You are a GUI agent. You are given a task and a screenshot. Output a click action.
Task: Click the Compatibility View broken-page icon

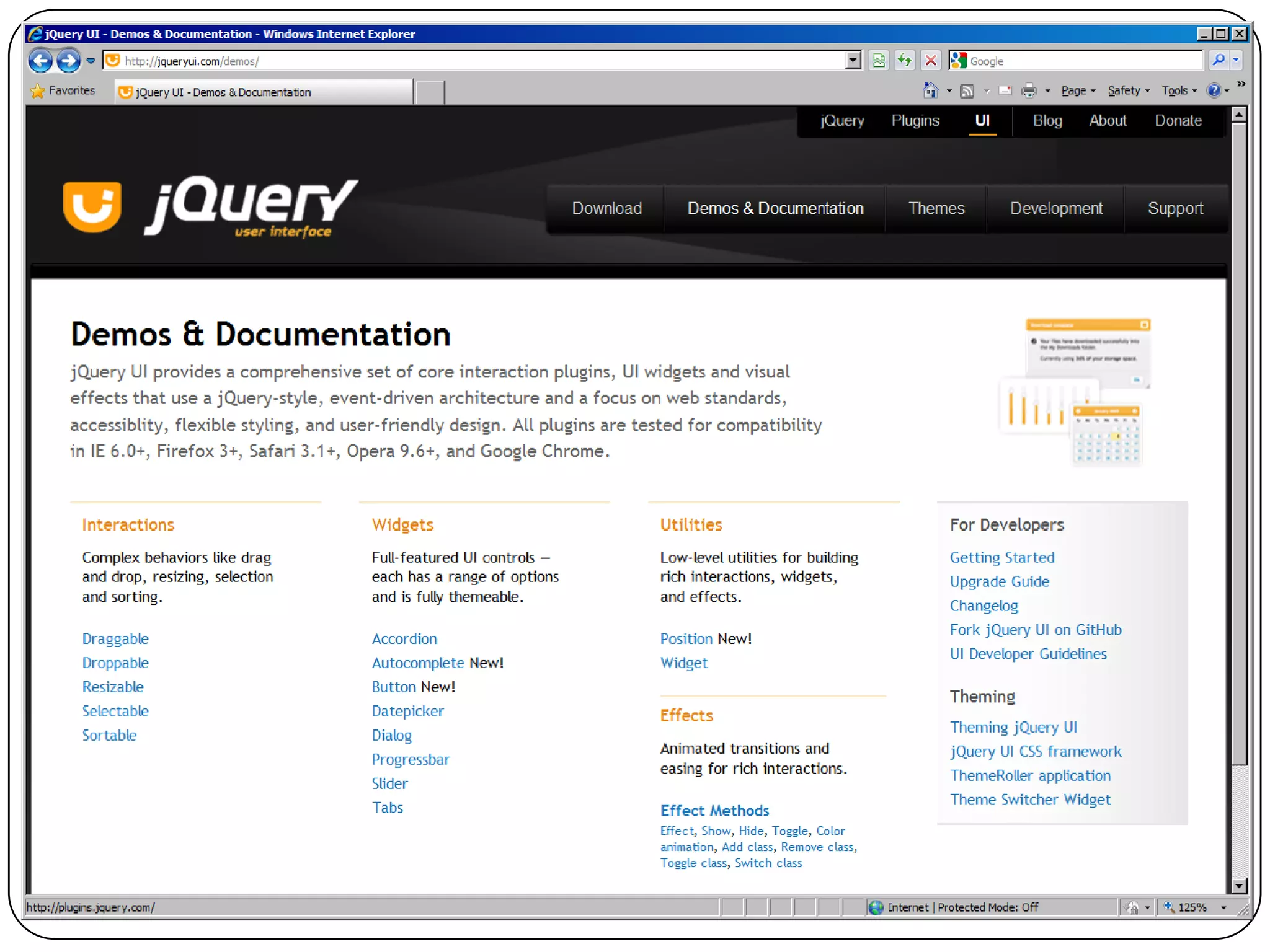click(879, 61)
